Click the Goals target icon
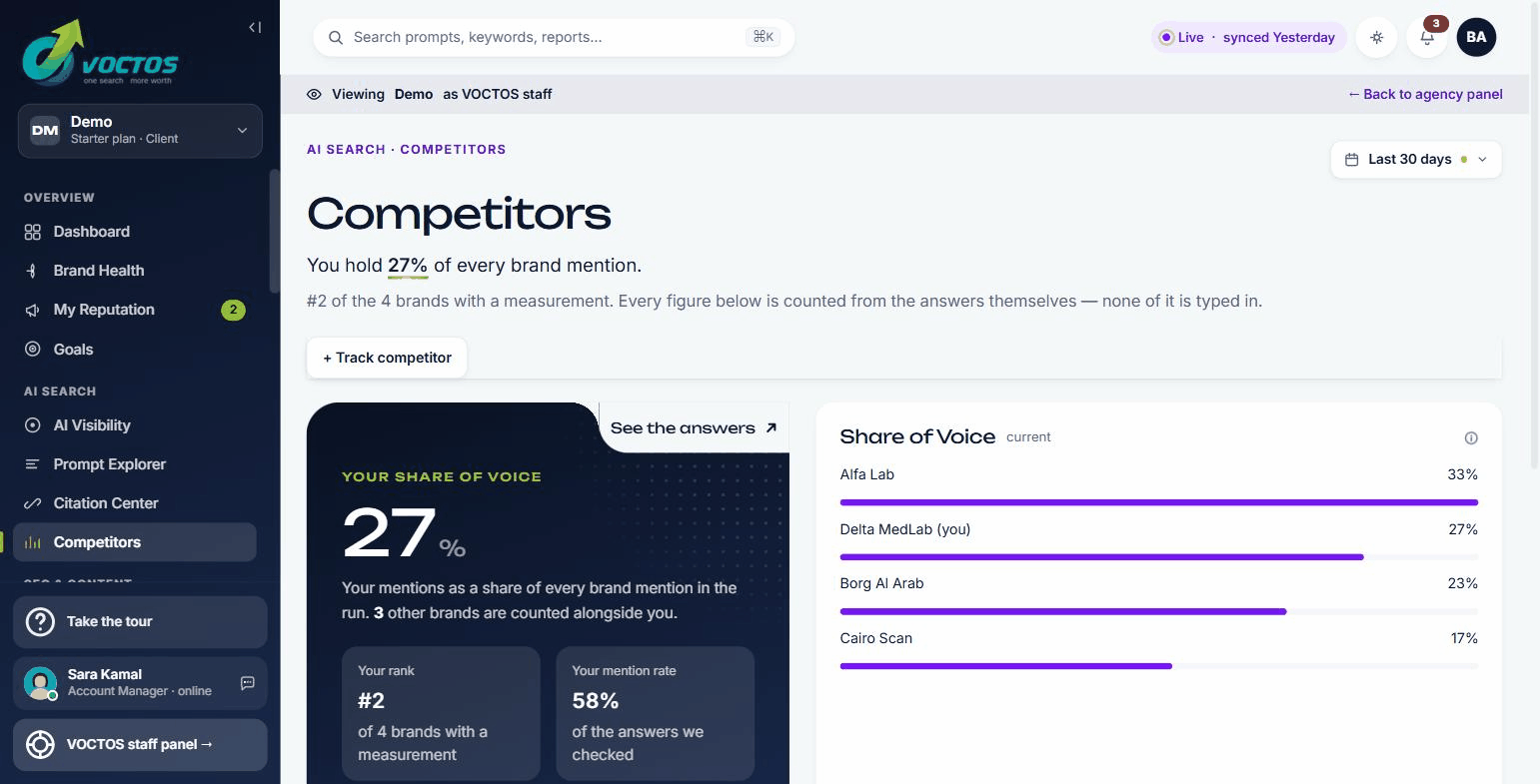The width and height of the screenshot is (1540, 784). click(33, 350)
